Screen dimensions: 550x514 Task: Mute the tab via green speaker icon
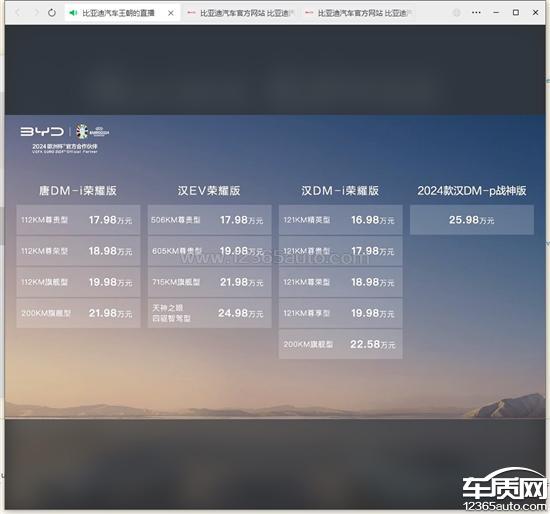coord(73,13)
